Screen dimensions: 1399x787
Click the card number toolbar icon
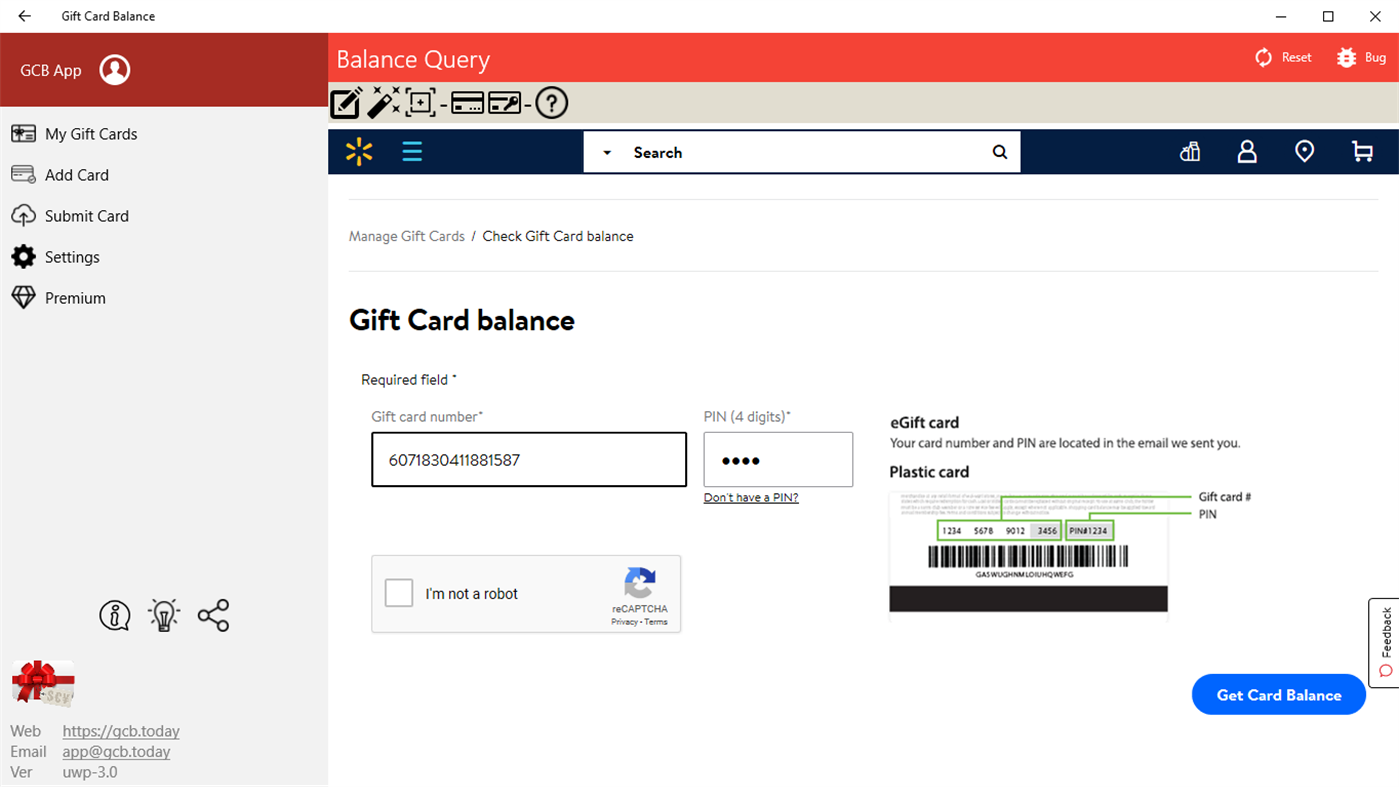466,102
